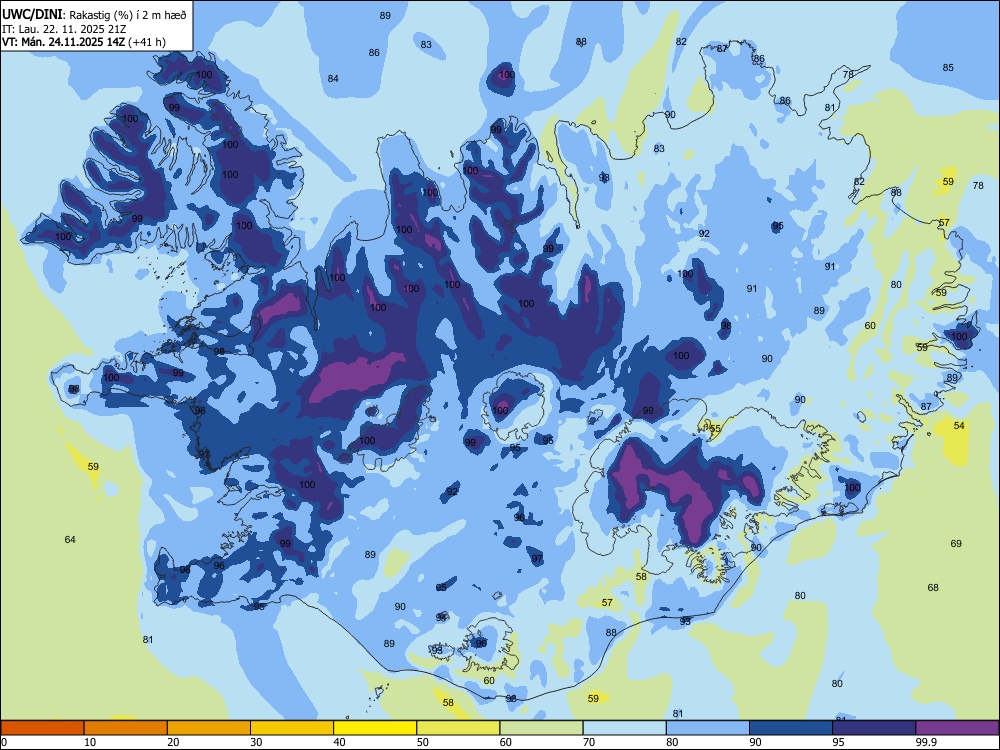Click the golden 30–40 legend swatch

point(292,728)
